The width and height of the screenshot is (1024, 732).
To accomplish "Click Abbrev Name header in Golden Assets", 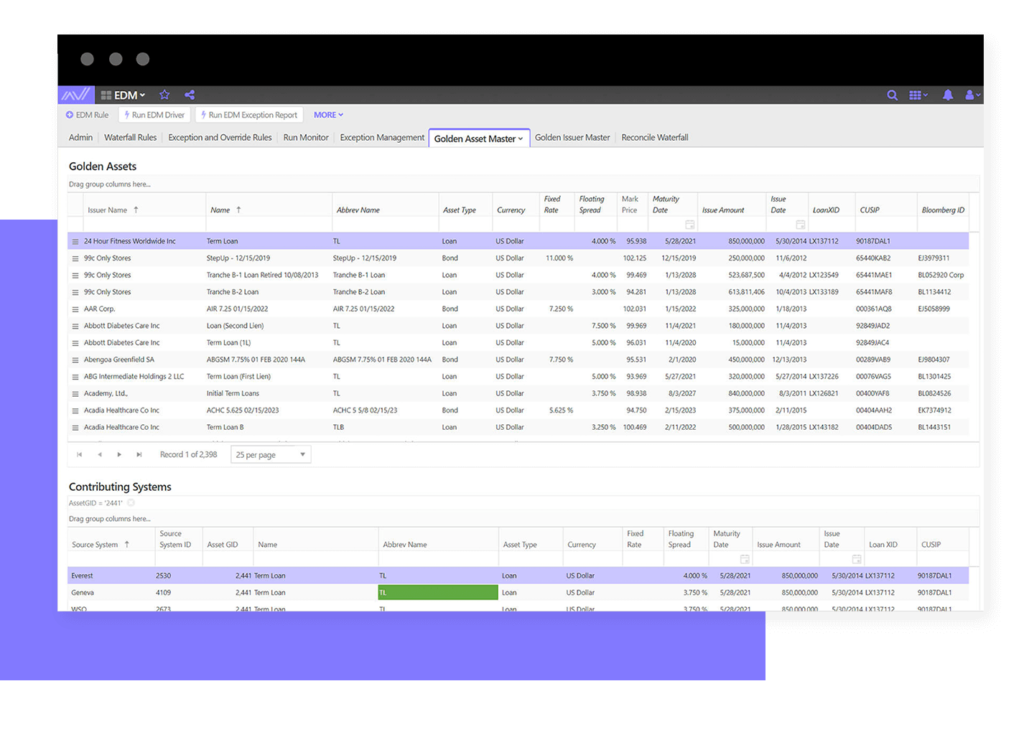I will [358, 210].
